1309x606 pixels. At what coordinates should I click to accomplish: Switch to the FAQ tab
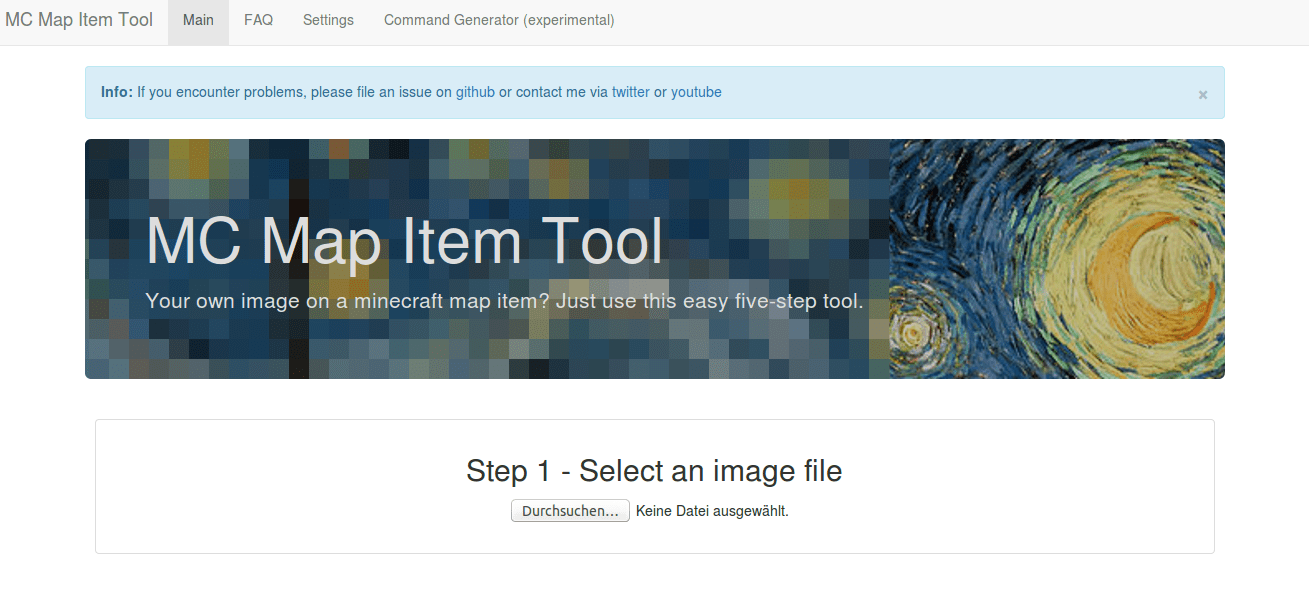[258, 21]
